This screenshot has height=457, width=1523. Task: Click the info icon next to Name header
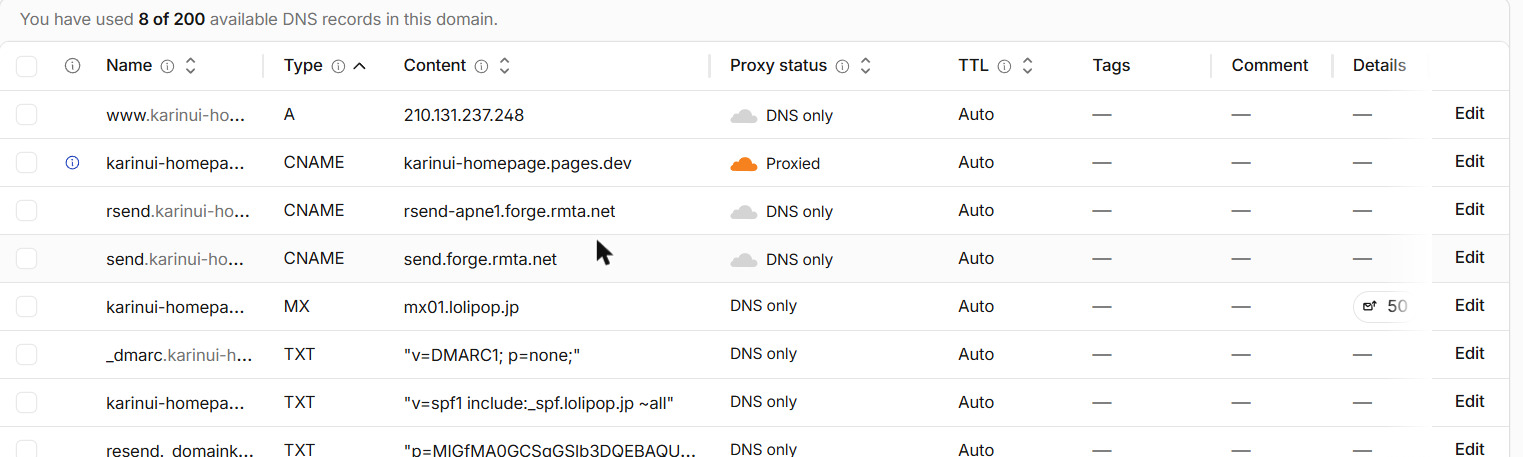[167, 66]
